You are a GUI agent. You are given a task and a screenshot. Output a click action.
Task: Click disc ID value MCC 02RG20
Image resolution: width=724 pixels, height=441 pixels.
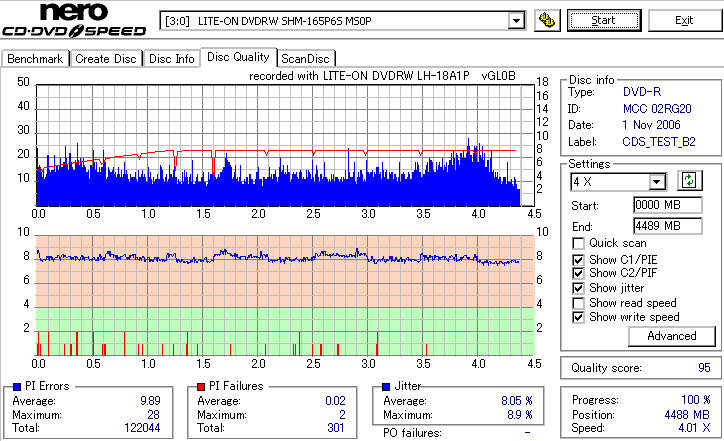(x=657, y=109)
